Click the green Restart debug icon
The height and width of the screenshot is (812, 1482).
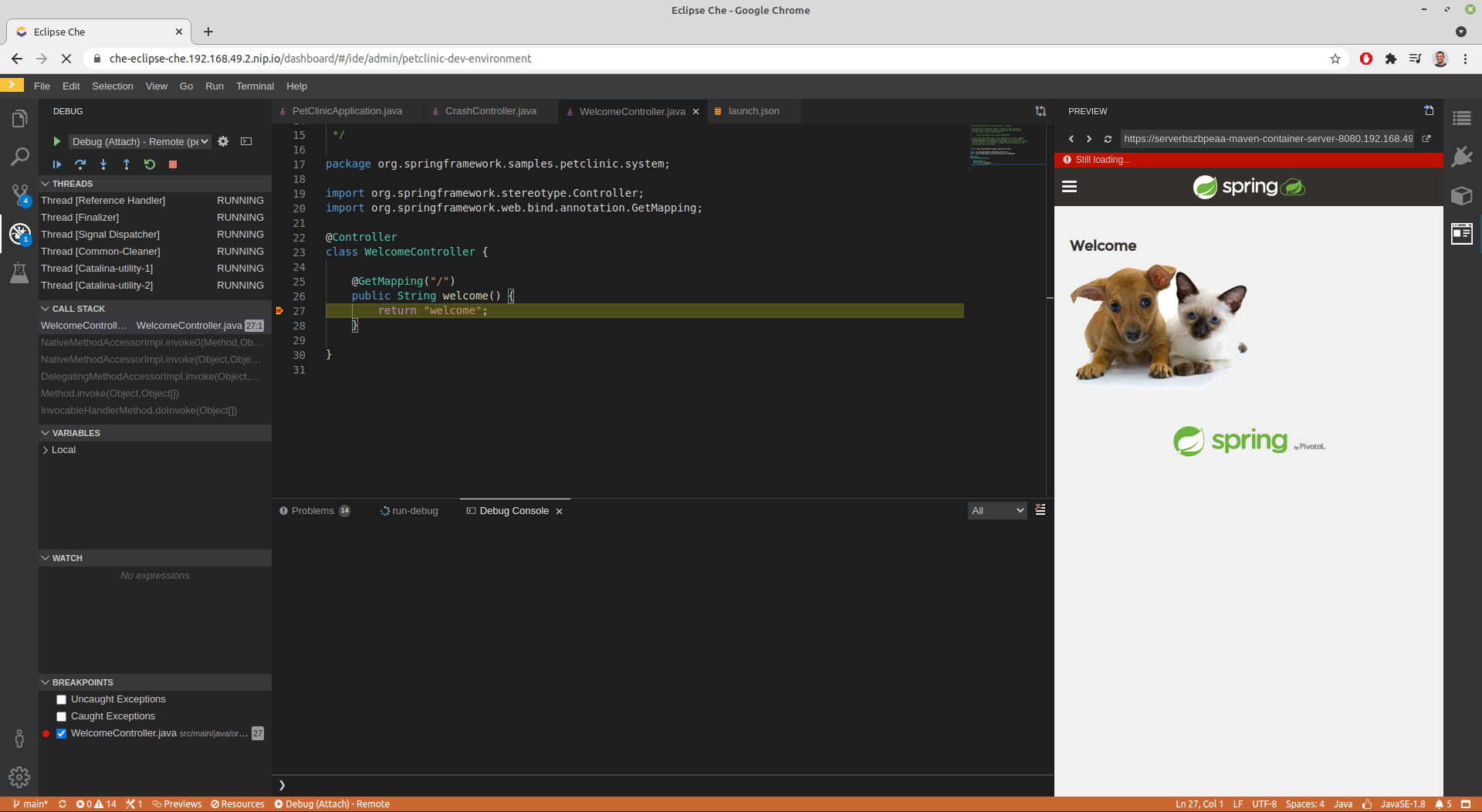(150, 164)
